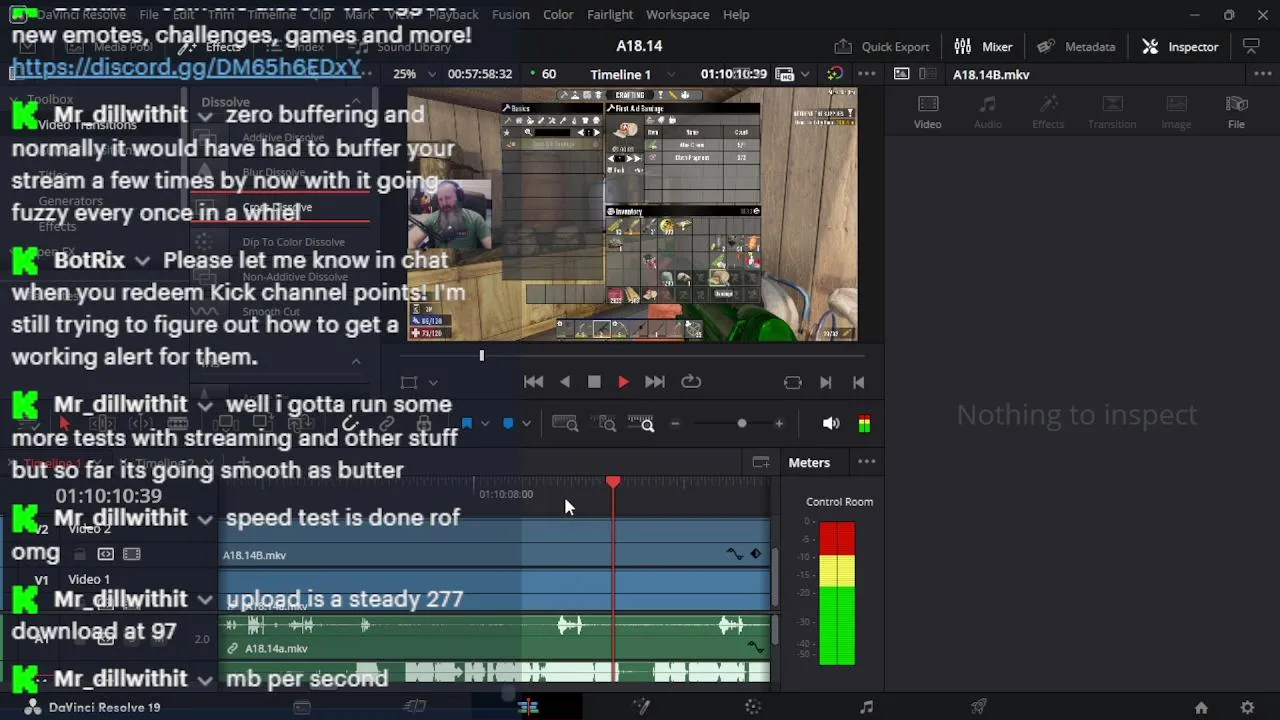The image size is (1280, 720).
Task: Click the Quick Export button
Action: click(x=882, y=46)
